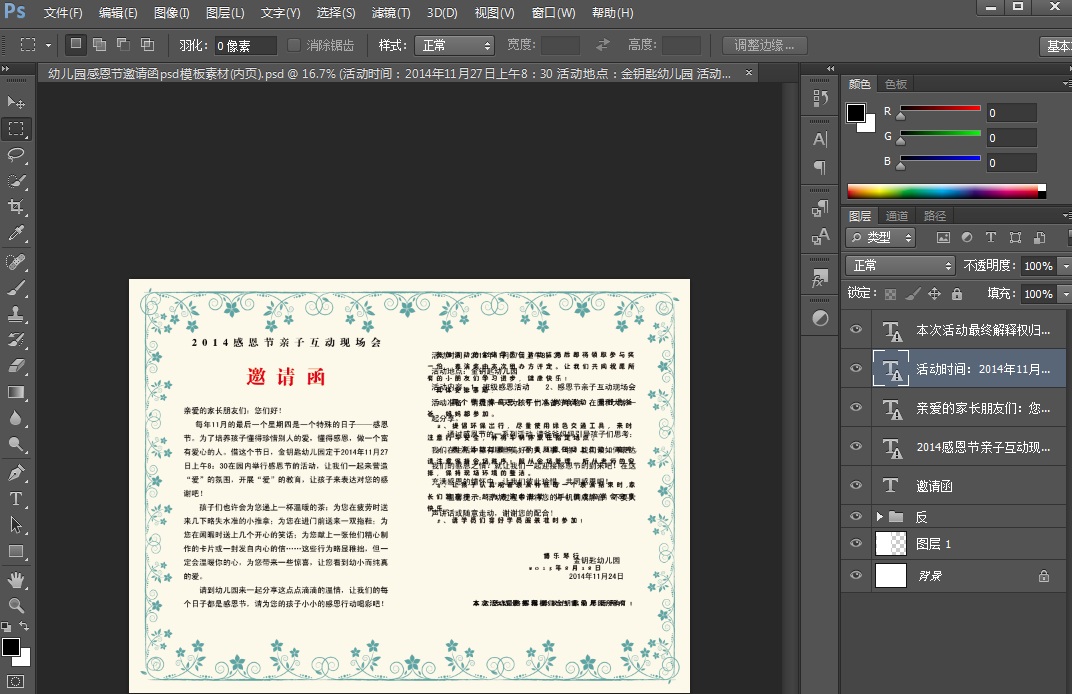Select the Eyedropper tool

tap(16, 233)
